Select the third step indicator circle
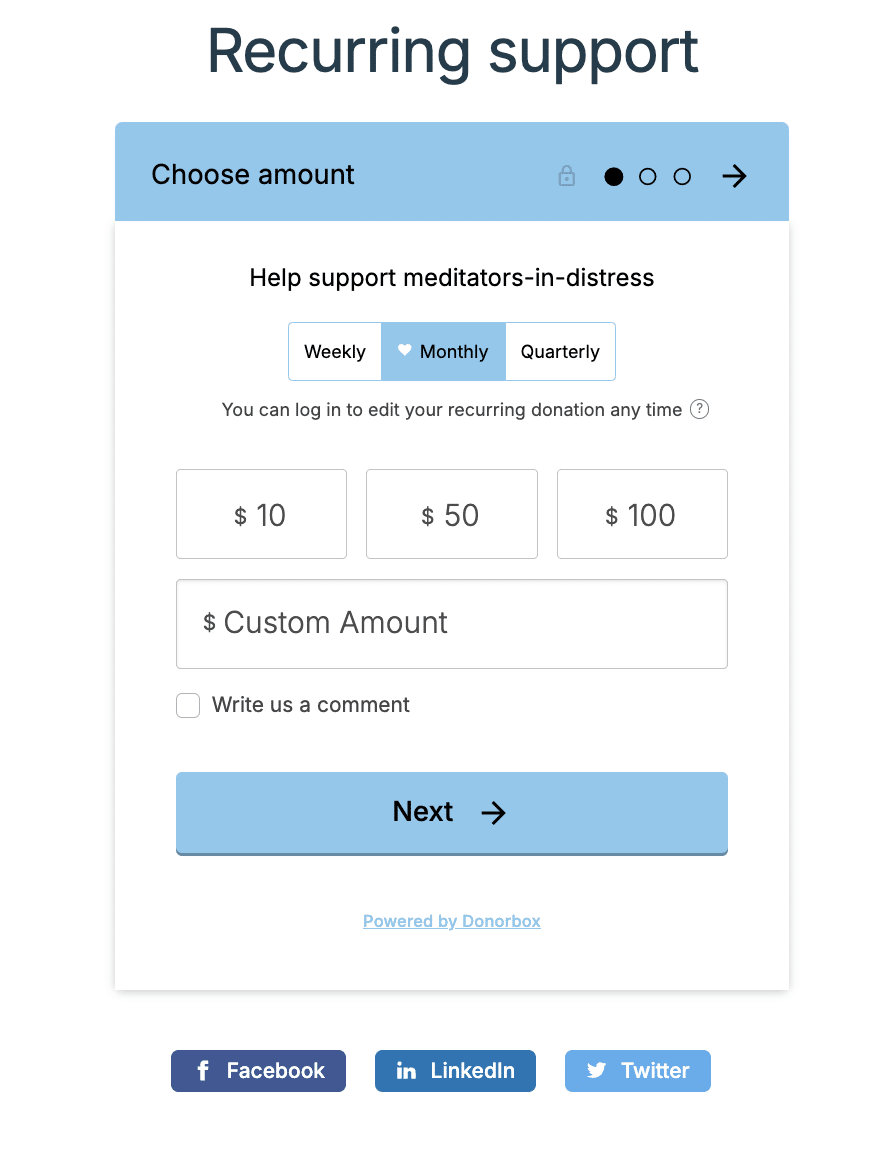The height and width of the screenshot is (1174, 871). pyautogui.click(x=681, y=176)
